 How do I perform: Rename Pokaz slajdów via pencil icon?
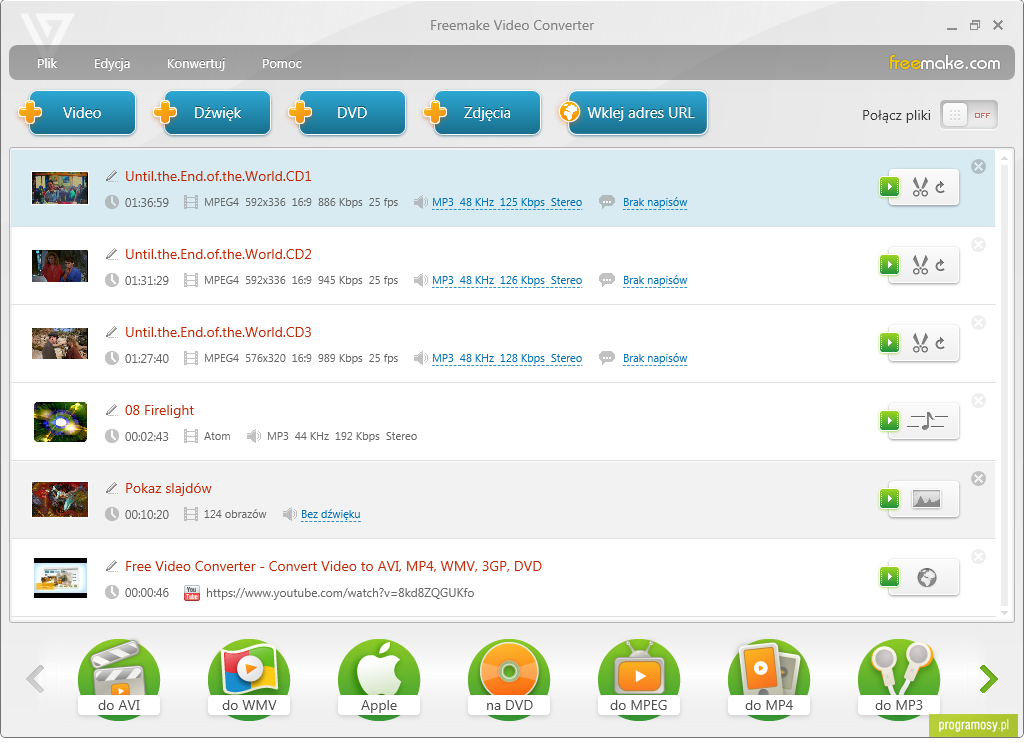point(112,488)
